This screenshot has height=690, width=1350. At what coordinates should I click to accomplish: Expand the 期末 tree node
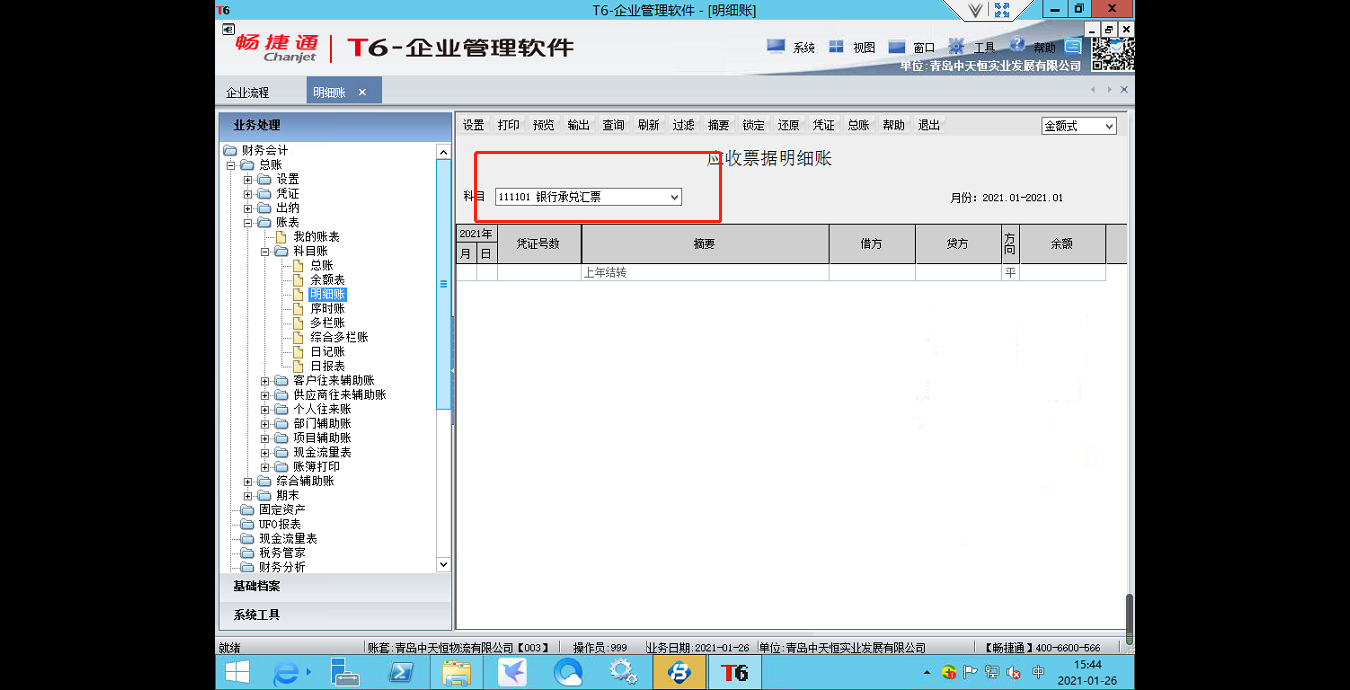pyautogui.click(x=248, y=496)
